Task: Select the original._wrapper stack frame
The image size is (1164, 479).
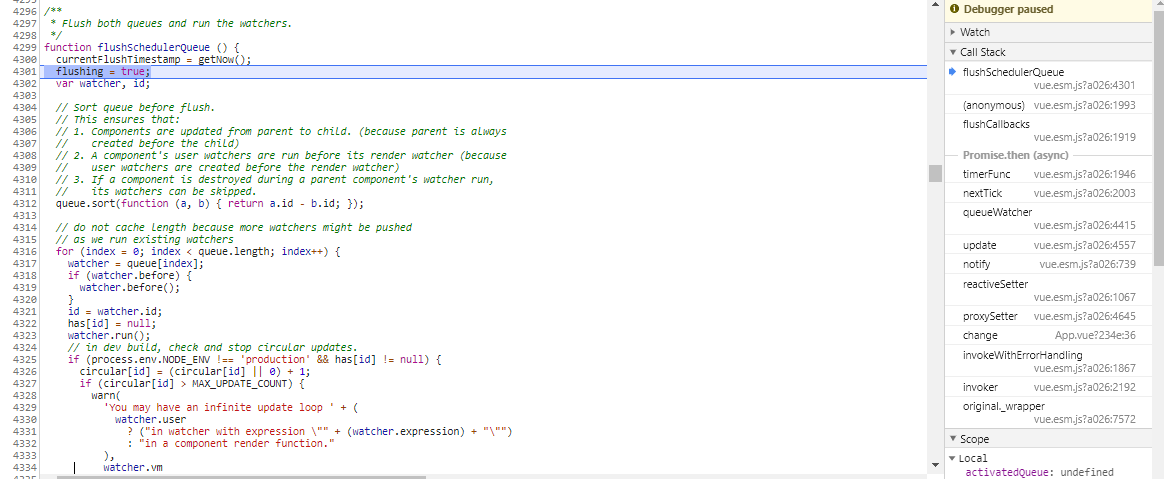Action: click(x=1048, y=413)
